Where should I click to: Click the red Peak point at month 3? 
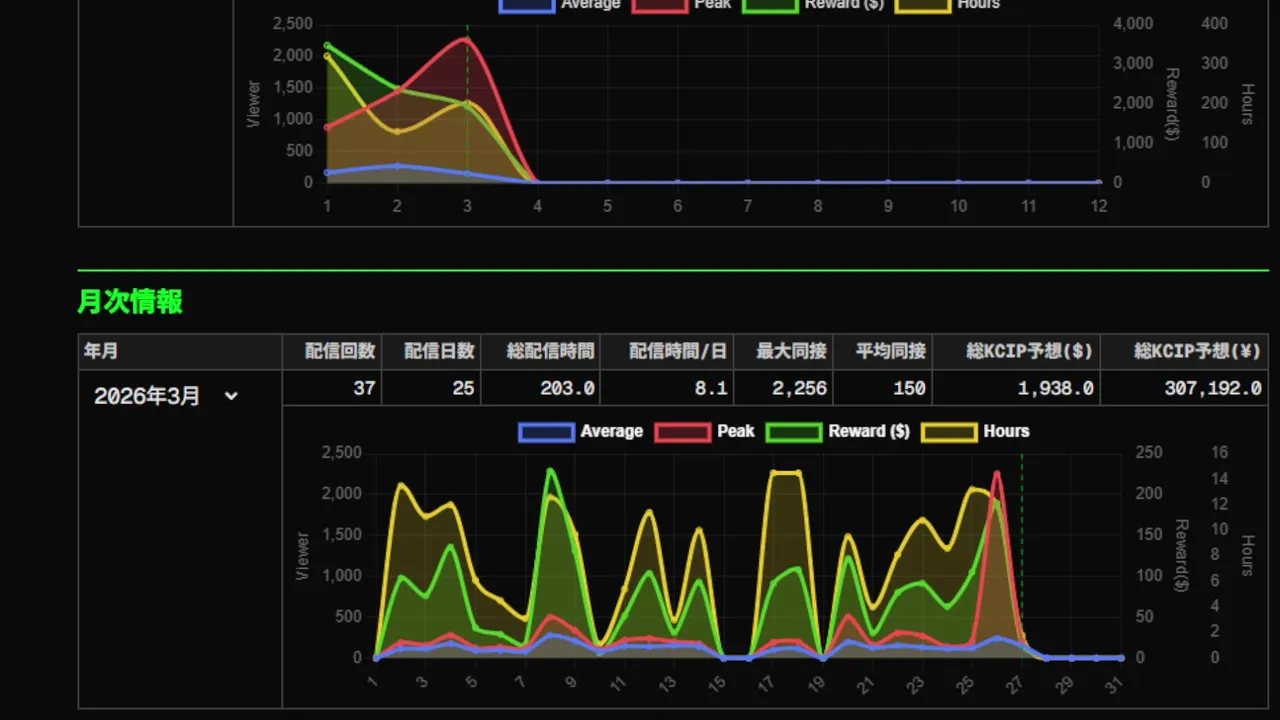[x=467, y=39]
